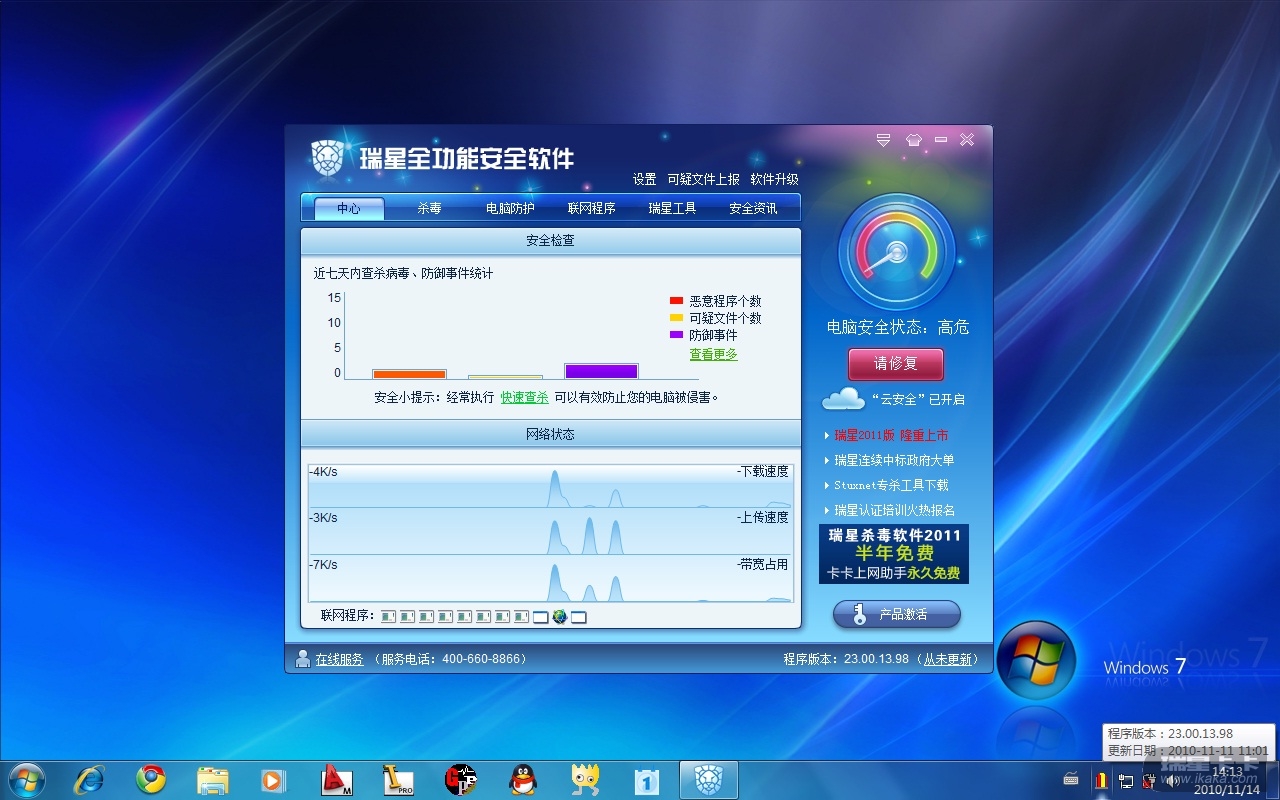This screenshot has height=800, width=1280.
Task: Click the 从未更新 link
Action: click(947, 659)
